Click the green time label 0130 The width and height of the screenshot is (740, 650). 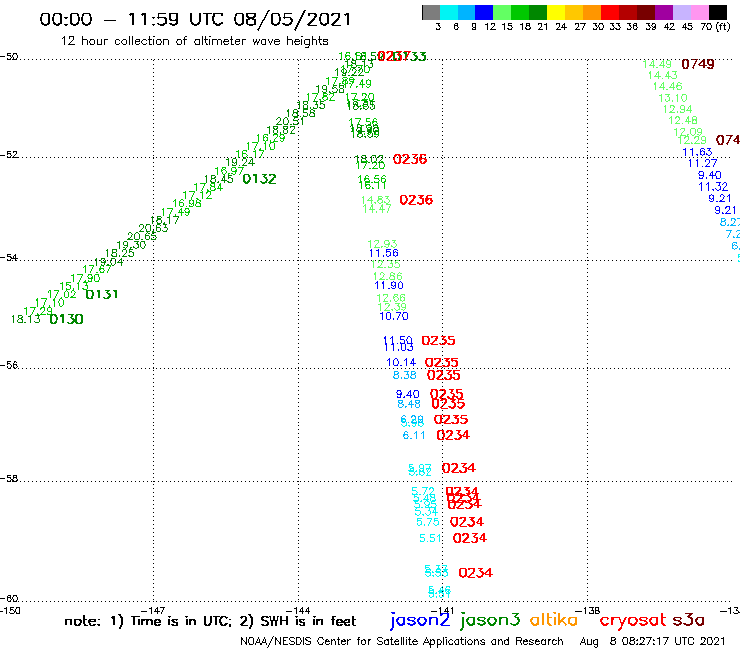66,320
